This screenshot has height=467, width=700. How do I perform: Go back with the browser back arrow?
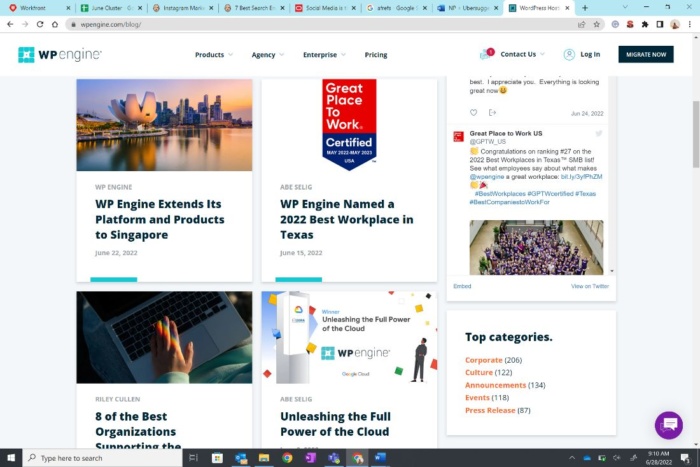[10, 25]
